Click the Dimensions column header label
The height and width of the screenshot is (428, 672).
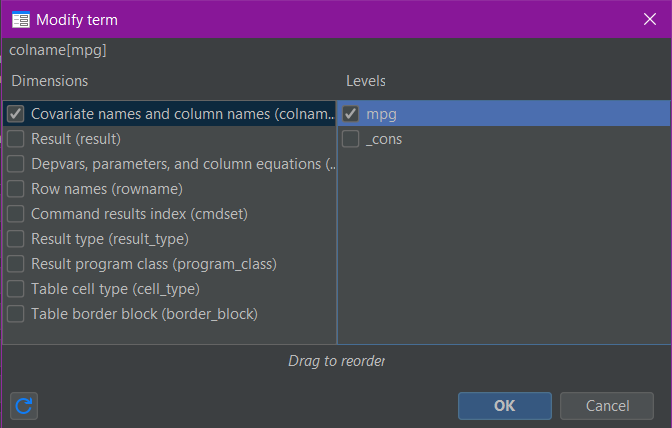coord(49,81)
